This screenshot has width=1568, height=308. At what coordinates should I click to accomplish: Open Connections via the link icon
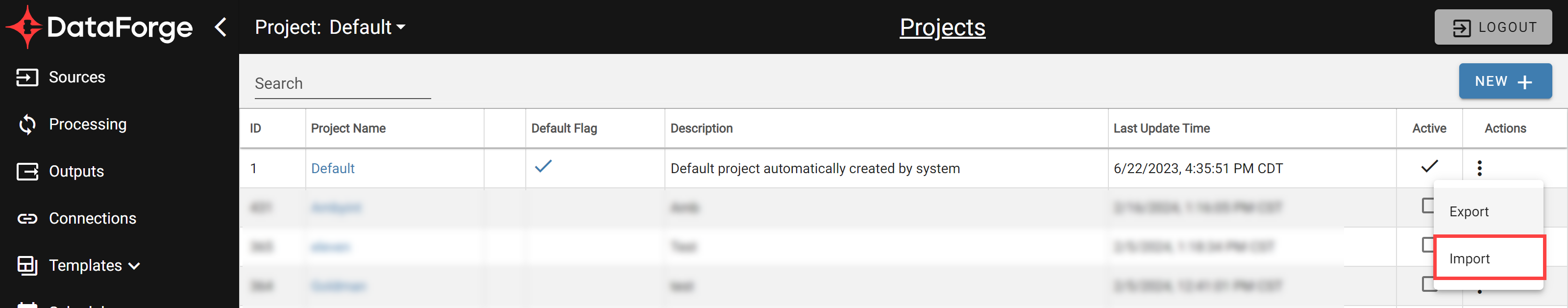[x=27, y=219]
